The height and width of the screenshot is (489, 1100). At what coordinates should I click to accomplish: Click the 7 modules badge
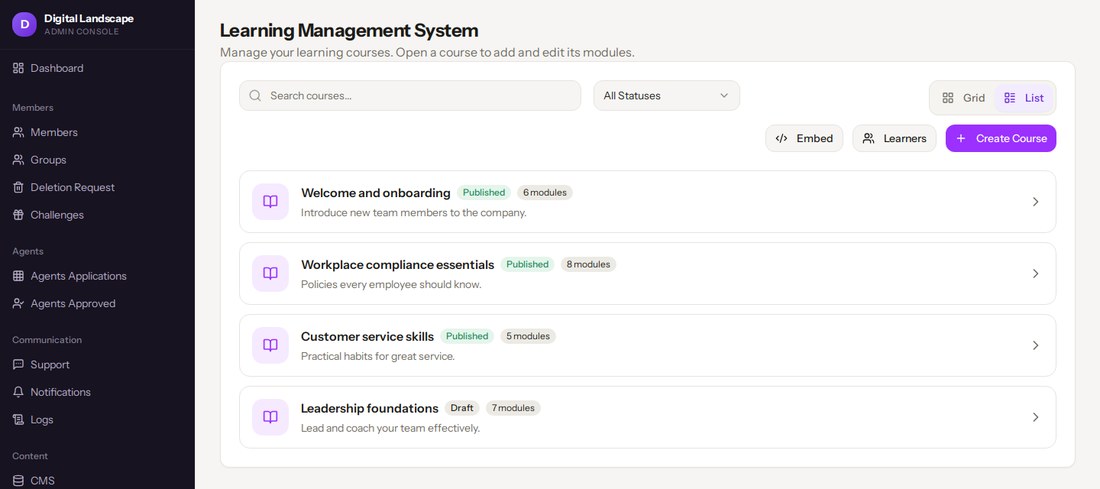(x=514, y=408)
